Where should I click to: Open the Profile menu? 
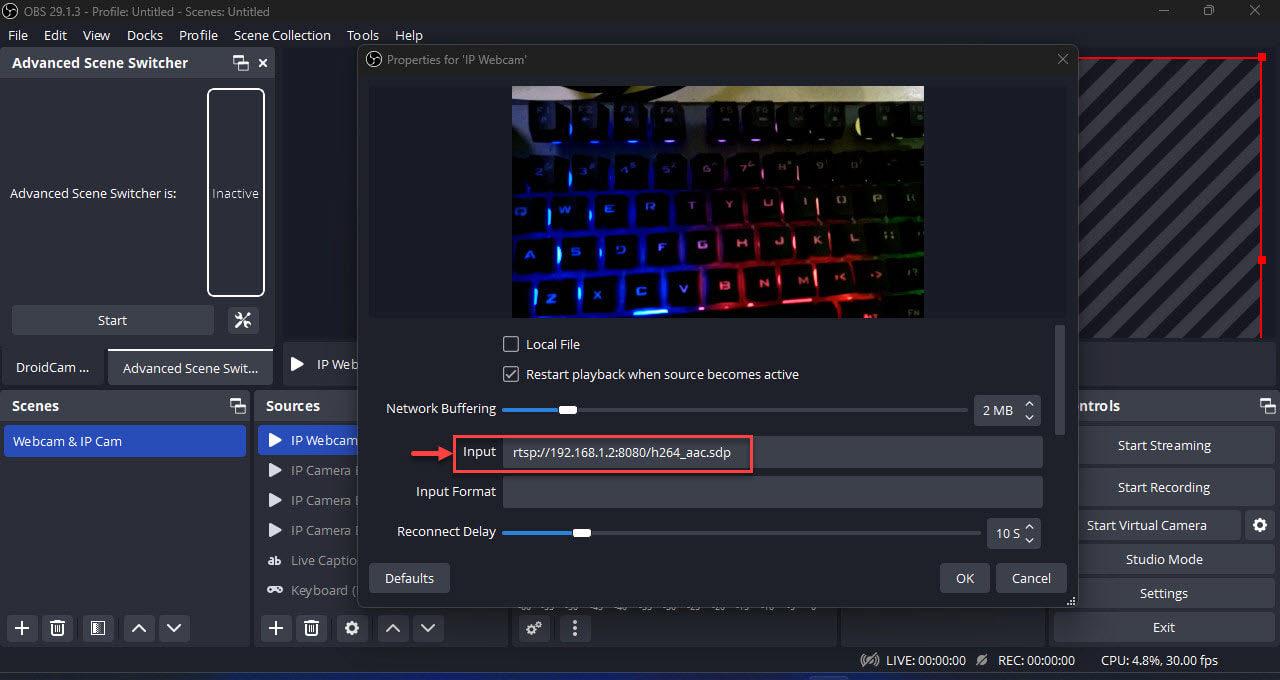tap(199, 35)
